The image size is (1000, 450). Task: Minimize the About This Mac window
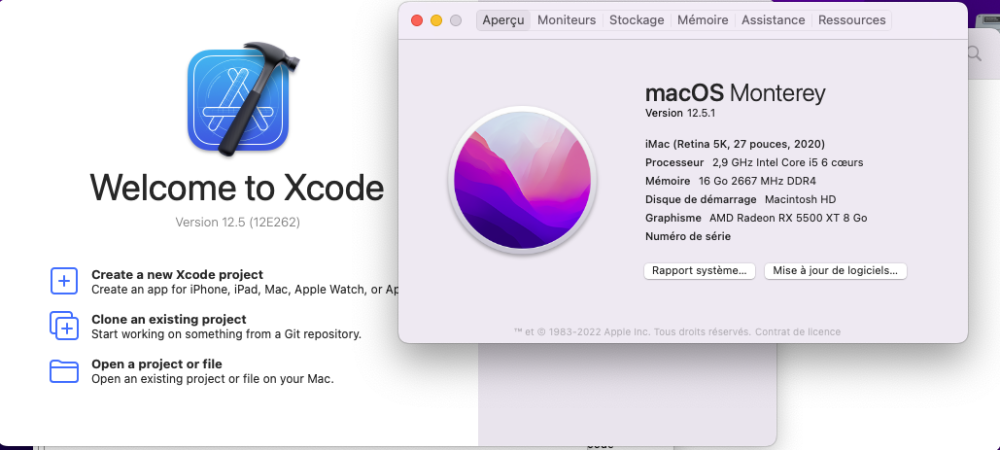tap(436, 20)
